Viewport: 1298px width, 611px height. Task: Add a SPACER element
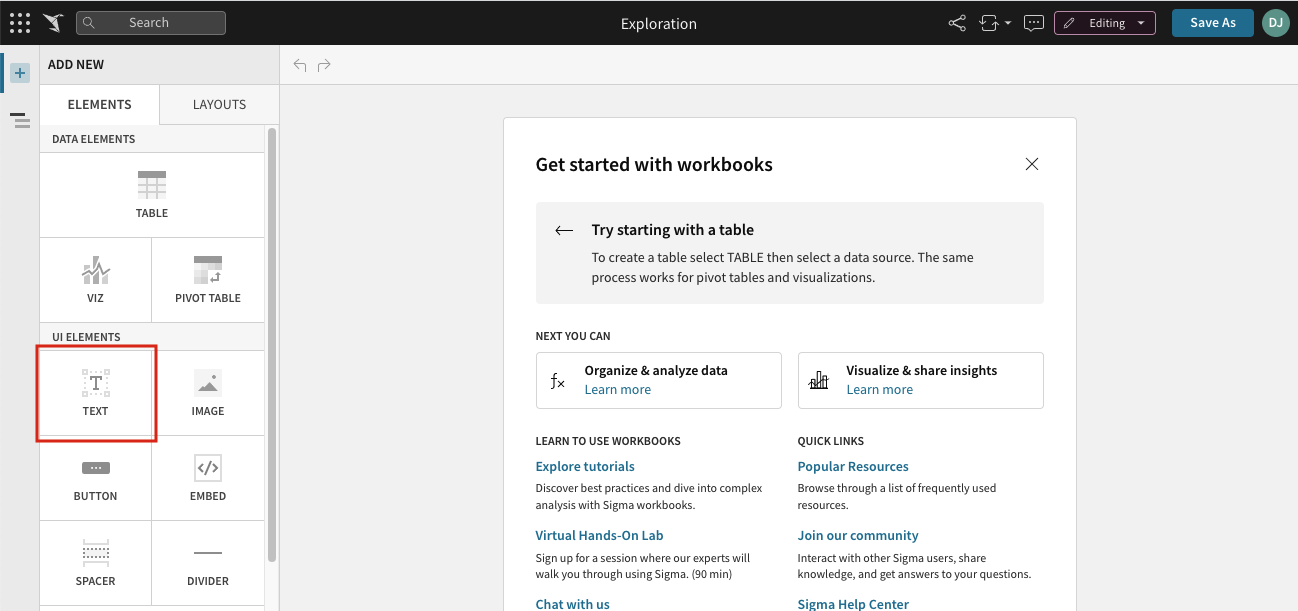pyautogui.click(x=95, y=563)
